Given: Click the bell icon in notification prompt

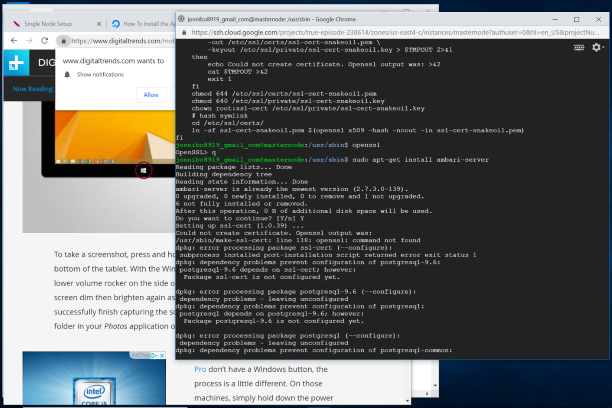Looking at the screenshot, I should (67, 75).
